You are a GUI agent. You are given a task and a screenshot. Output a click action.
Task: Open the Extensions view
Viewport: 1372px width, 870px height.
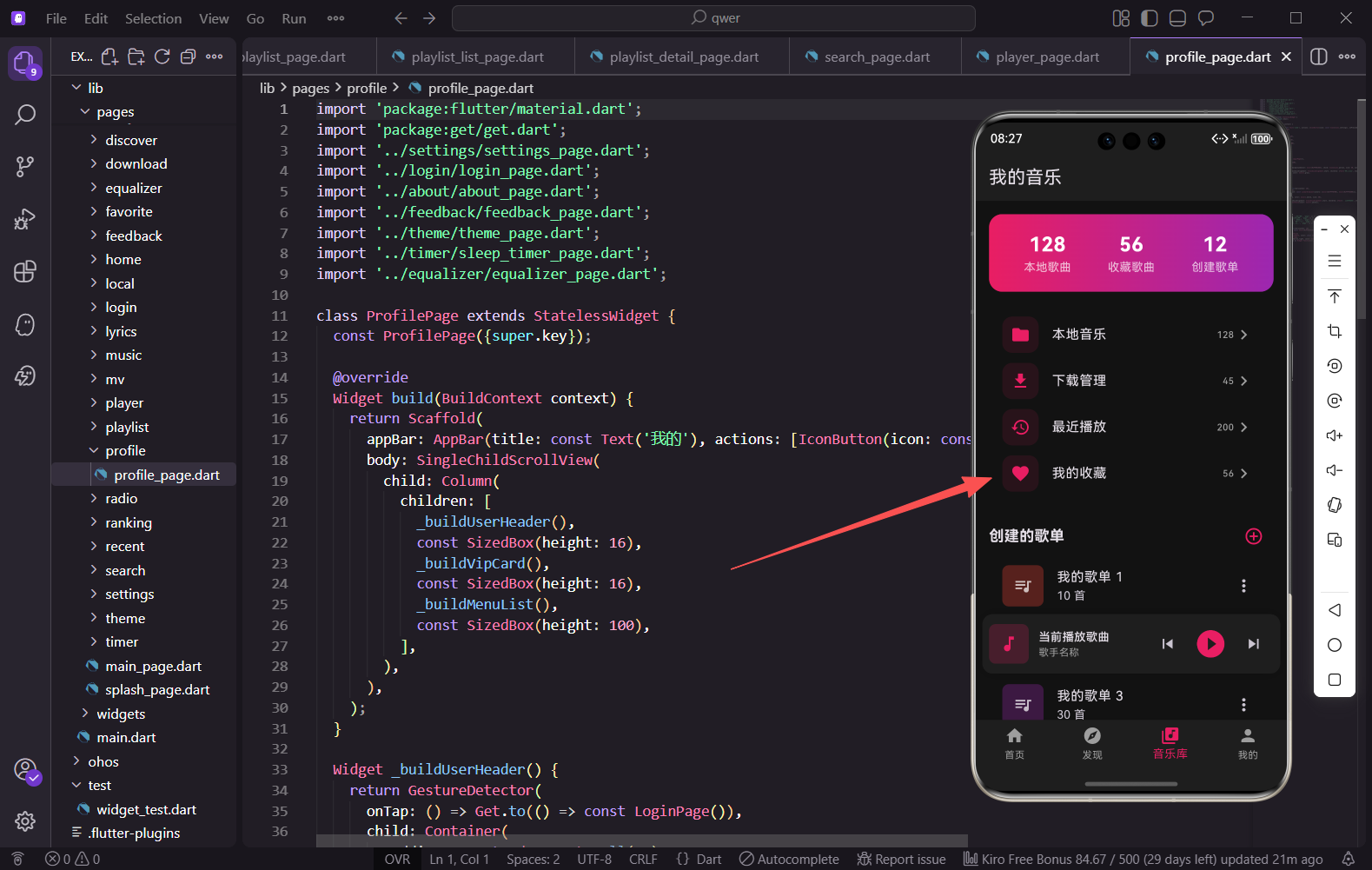[25, 271]
